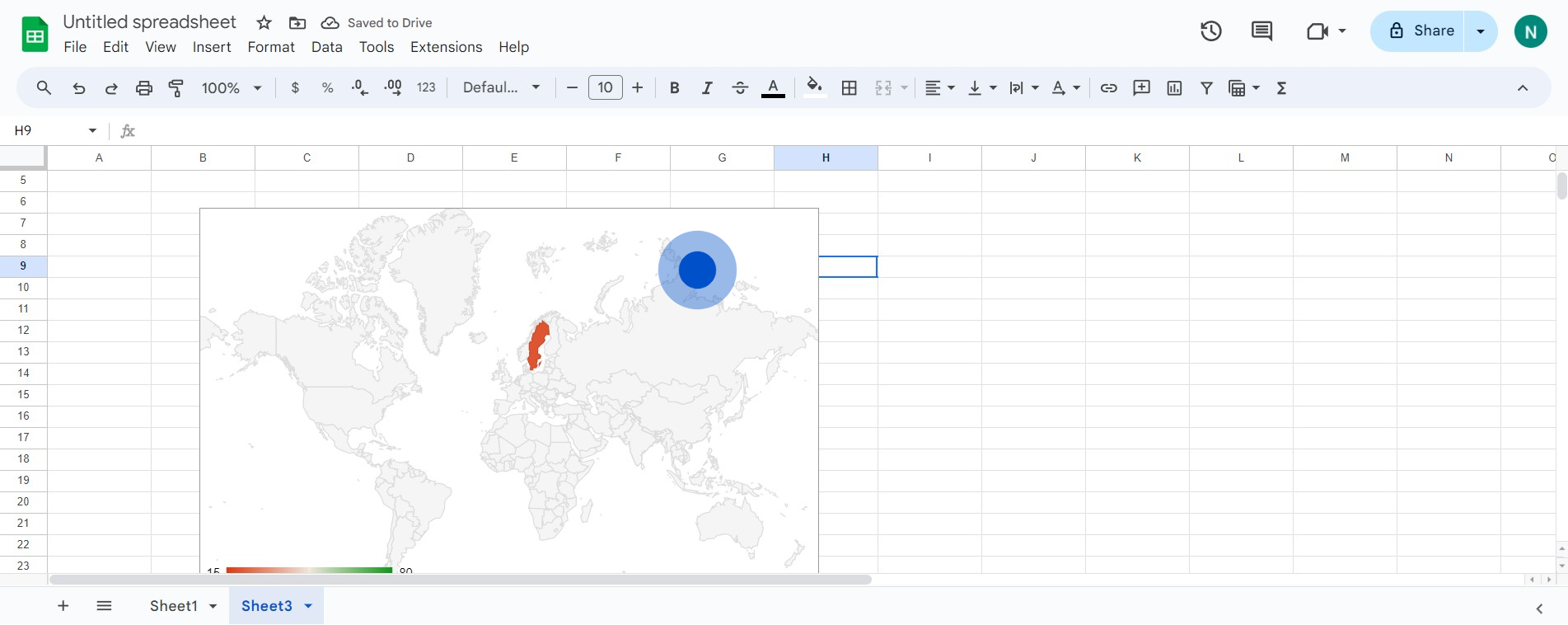Click the Merge cells icon

[x=883, y=87]
